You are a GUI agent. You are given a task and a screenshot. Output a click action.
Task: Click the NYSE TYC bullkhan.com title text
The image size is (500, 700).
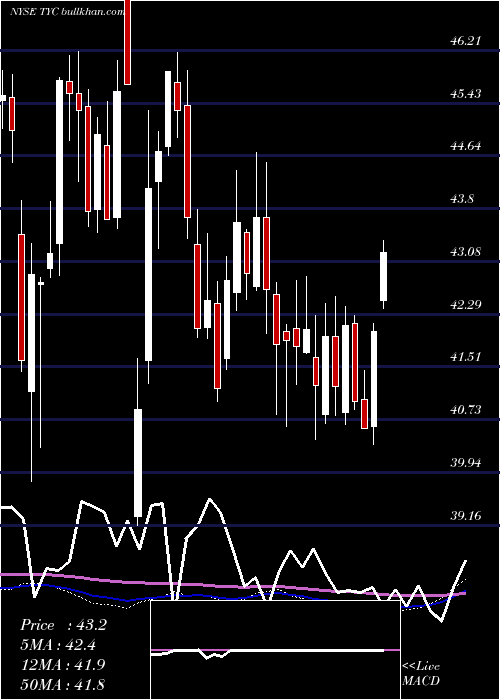click(67, 12)
